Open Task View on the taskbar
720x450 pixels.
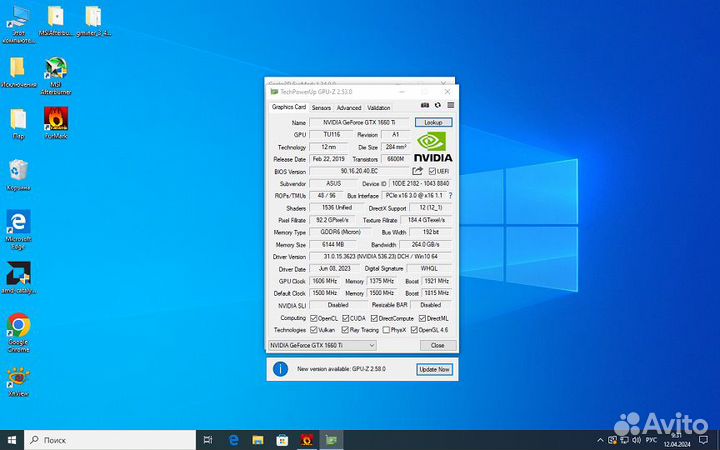(208, 440)
